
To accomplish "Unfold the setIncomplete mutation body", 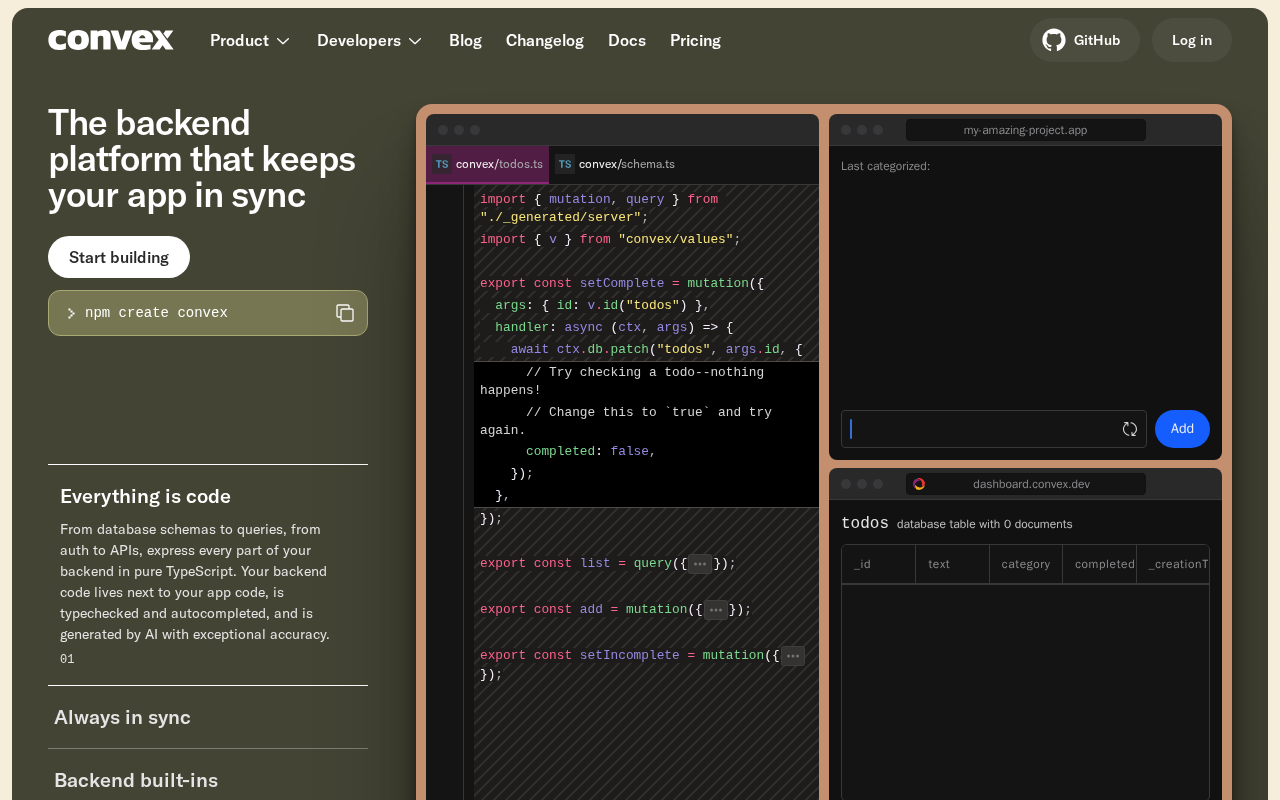I will (793, 656).
